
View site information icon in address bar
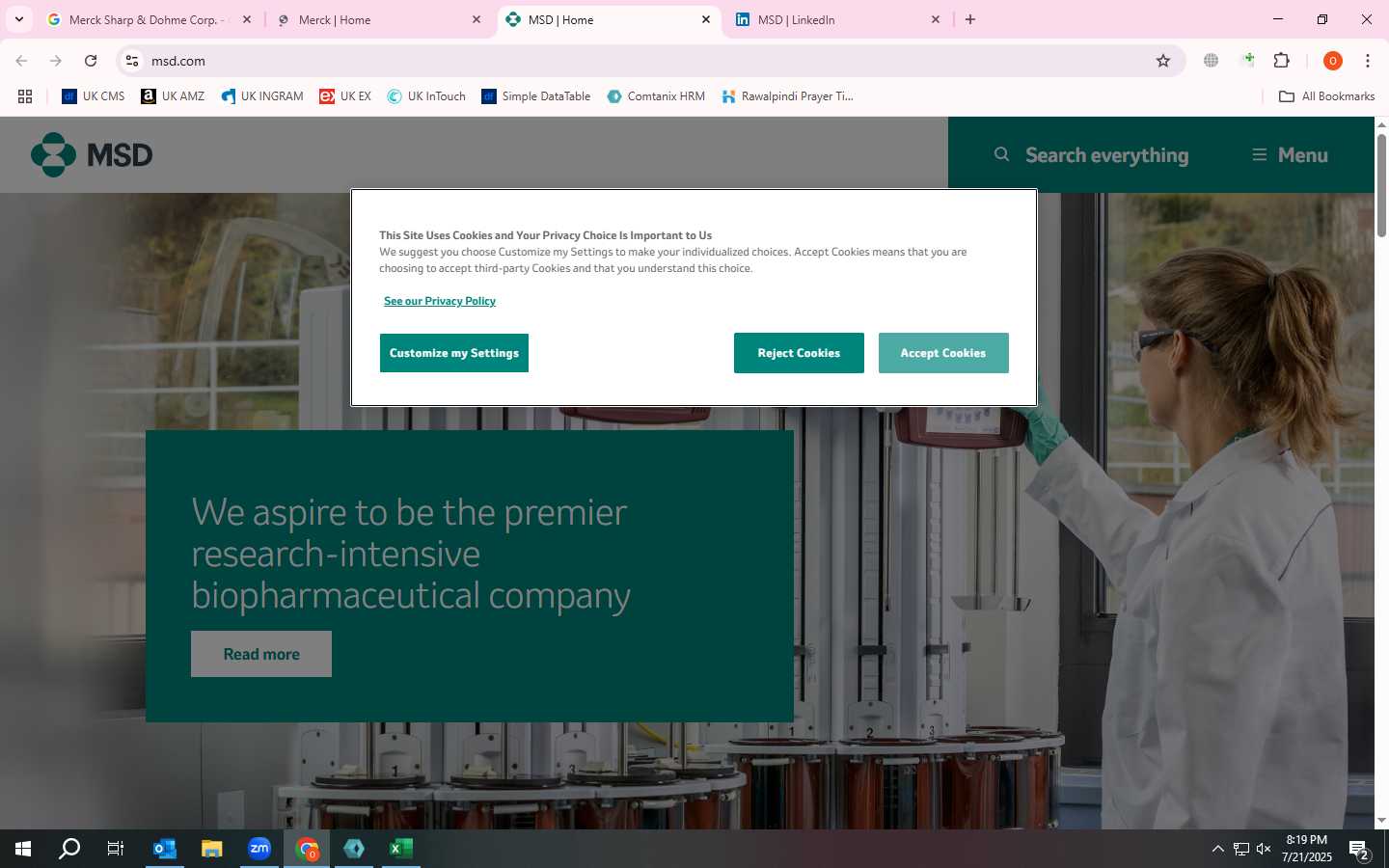click(132, 61)
